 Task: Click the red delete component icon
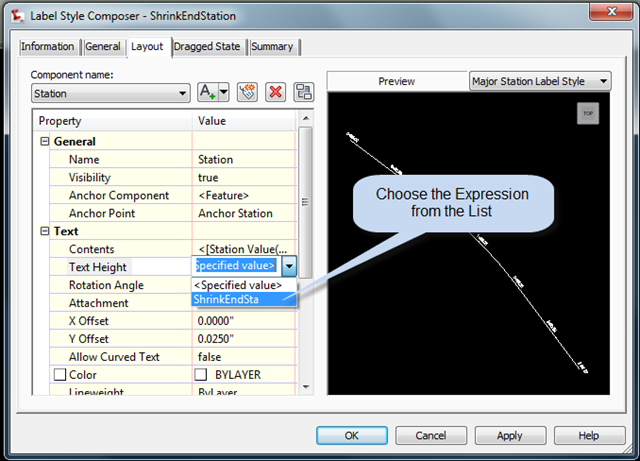pos(276,92)
